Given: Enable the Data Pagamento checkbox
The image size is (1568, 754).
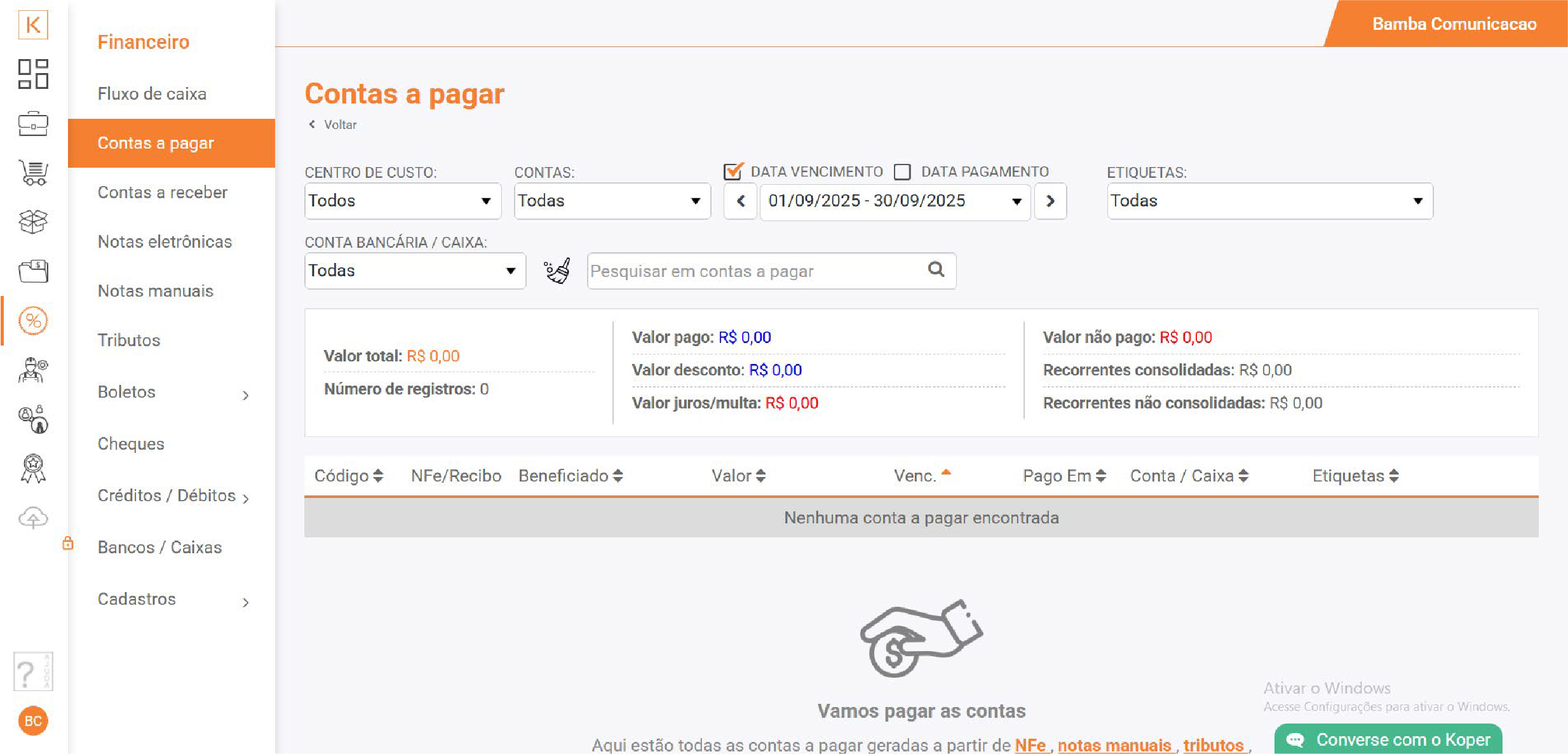Looking at the screenshot, I should (x=902, y=172).
